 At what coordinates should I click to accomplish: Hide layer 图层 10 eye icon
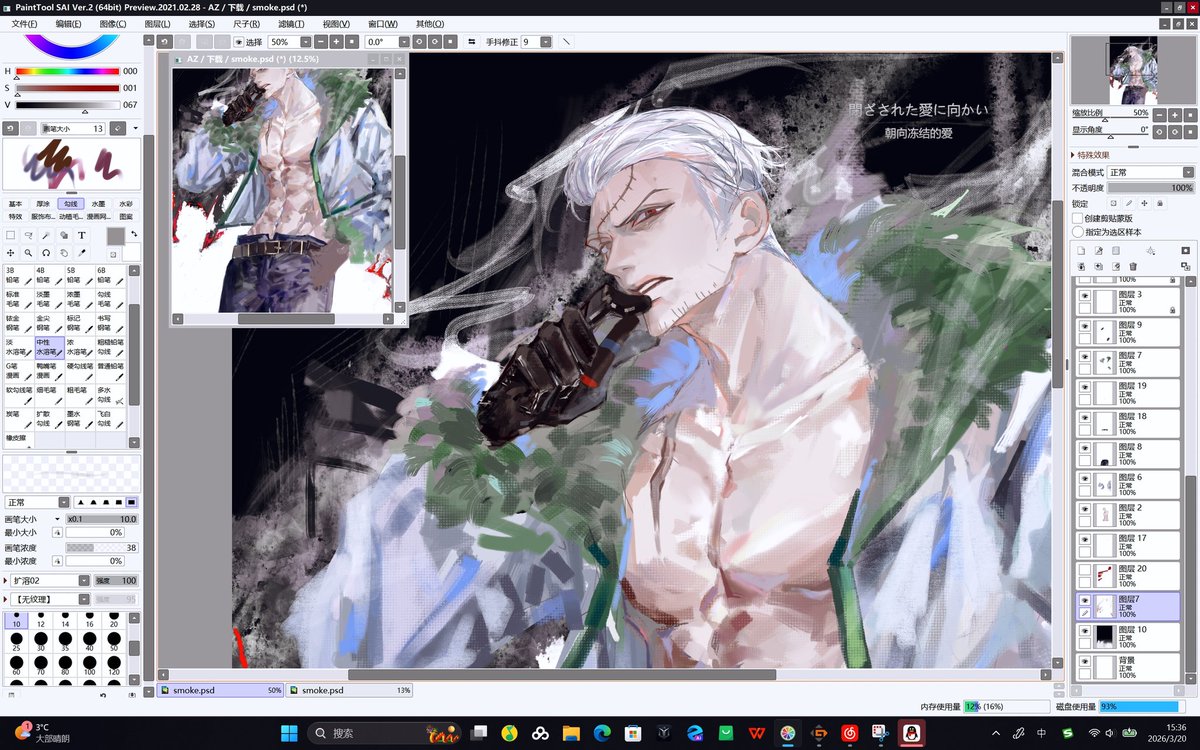pyautogui.click(x=1084, y=630)
